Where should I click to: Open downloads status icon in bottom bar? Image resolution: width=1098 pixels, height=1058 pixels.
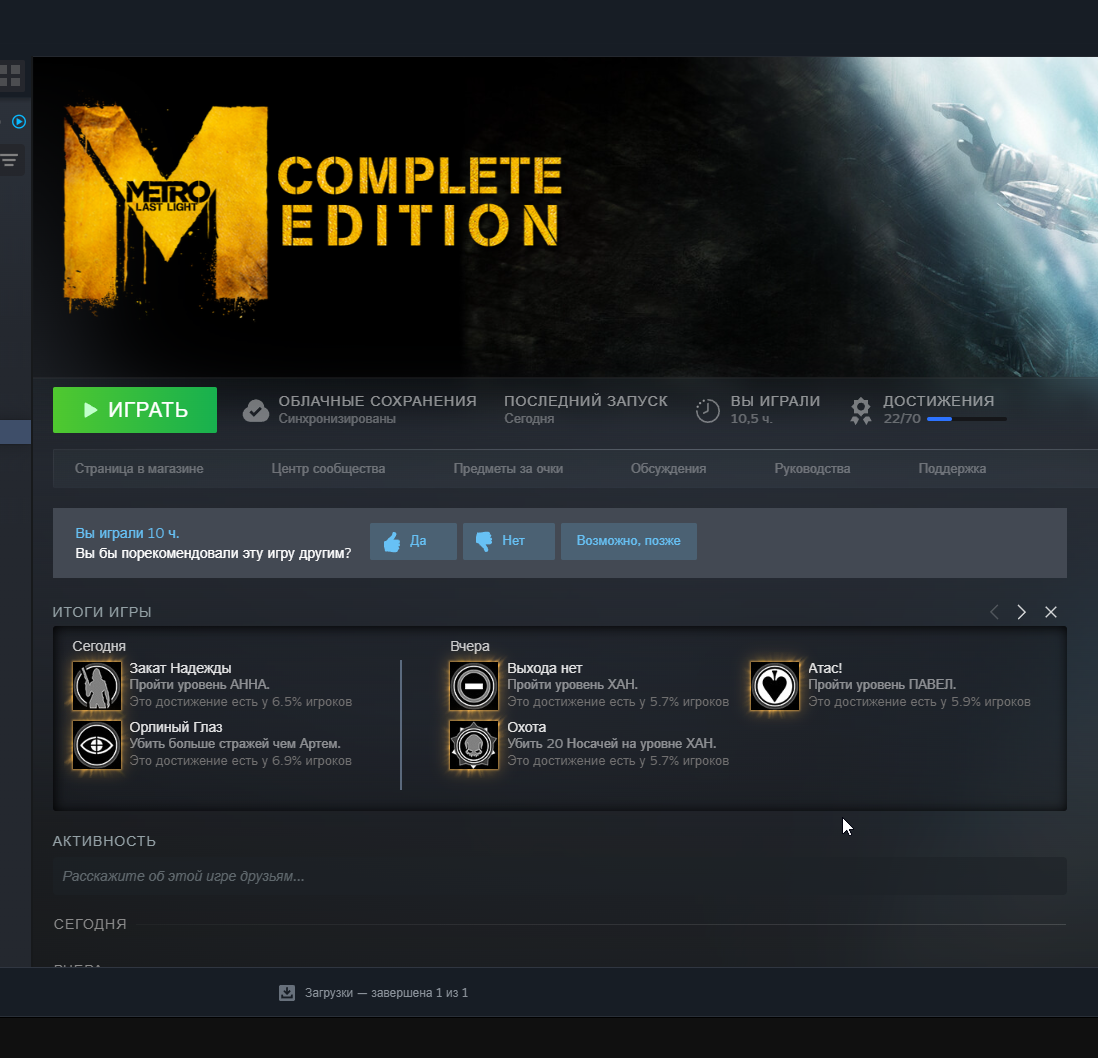click(287, 992)
